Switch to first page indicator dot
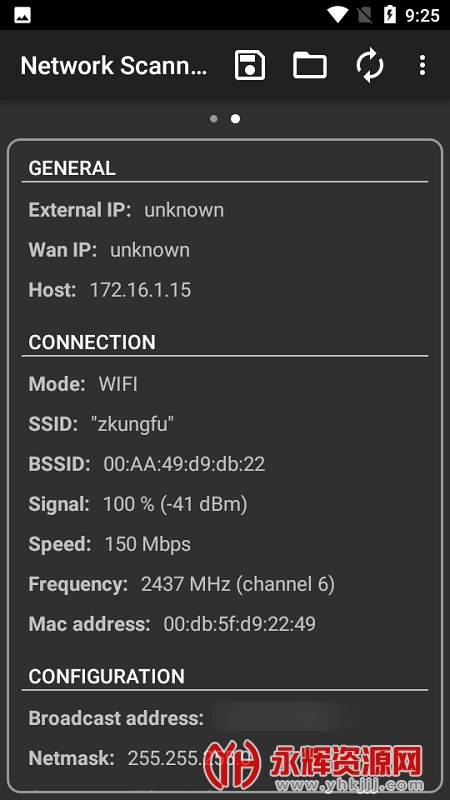 click(214, 119)
